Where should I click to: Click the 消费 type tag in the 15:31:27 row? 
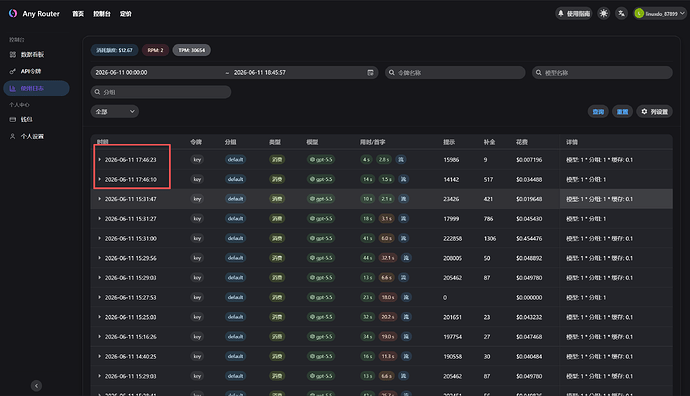pyautogui.click(x=277, y=219)
